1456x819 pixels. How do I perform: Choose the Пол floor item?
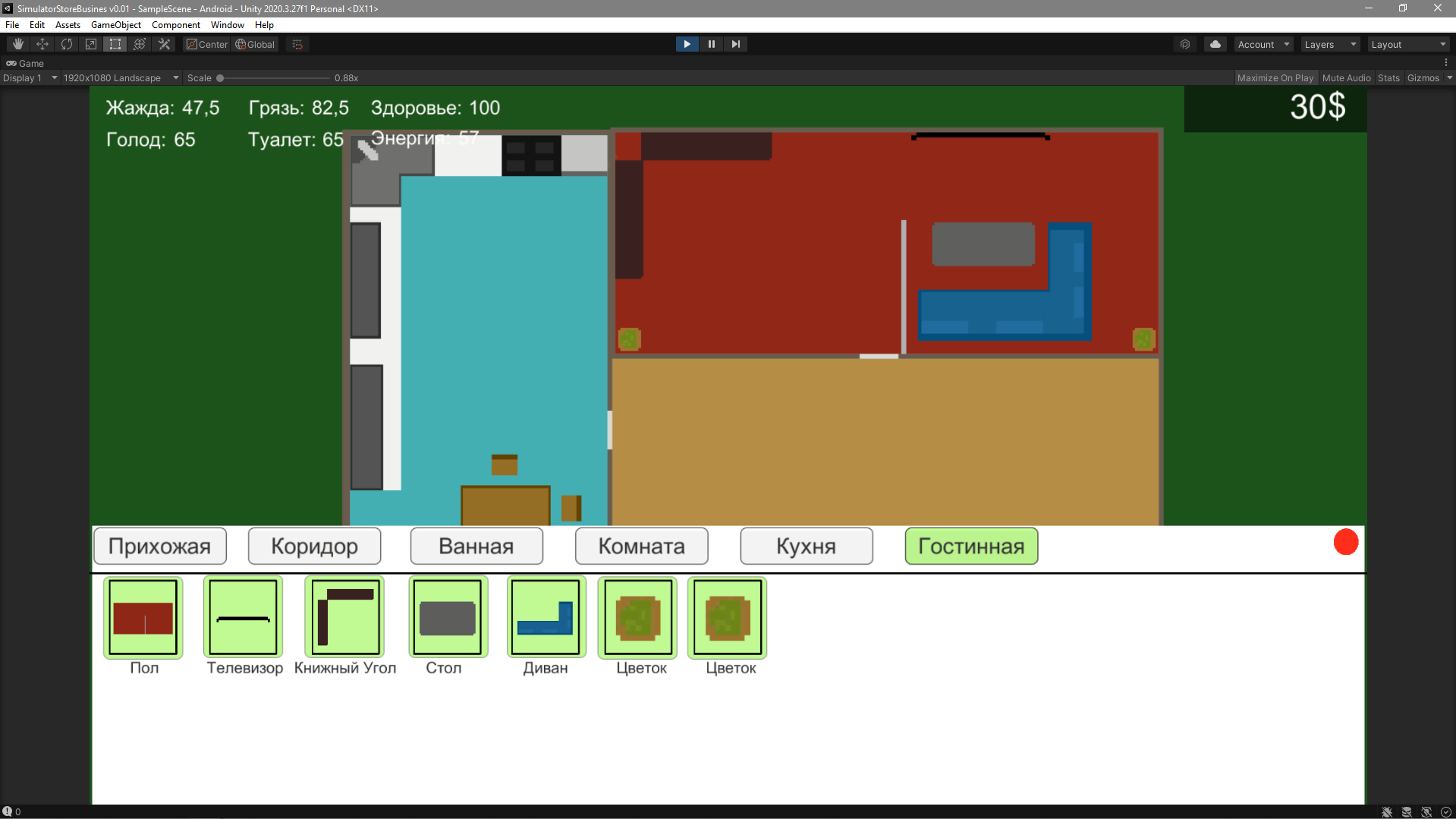coord(143,616)
